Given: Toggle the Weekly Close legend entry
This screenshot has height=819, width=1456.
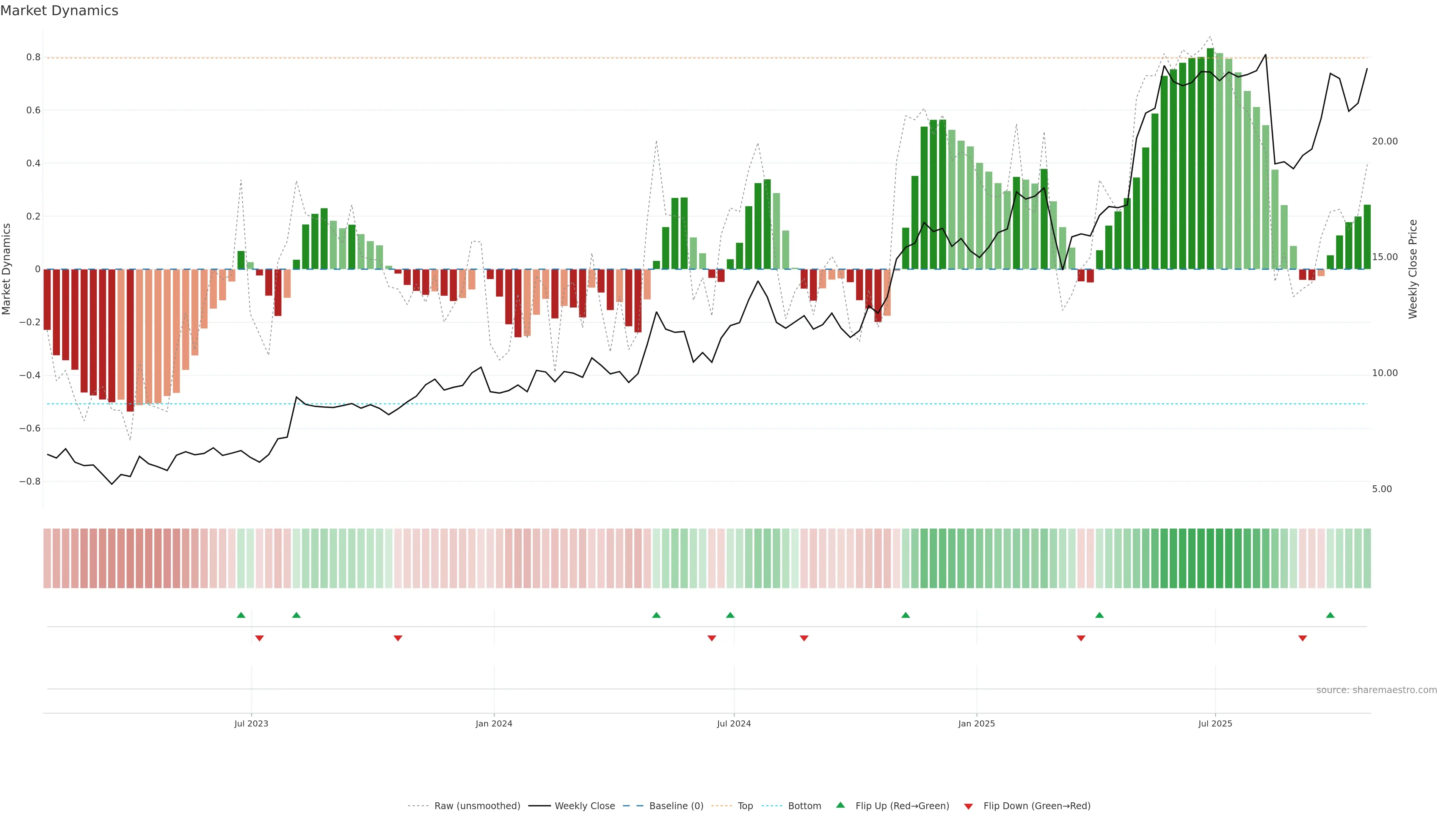Looking at the screenshot, I should (x=584, y=806).
